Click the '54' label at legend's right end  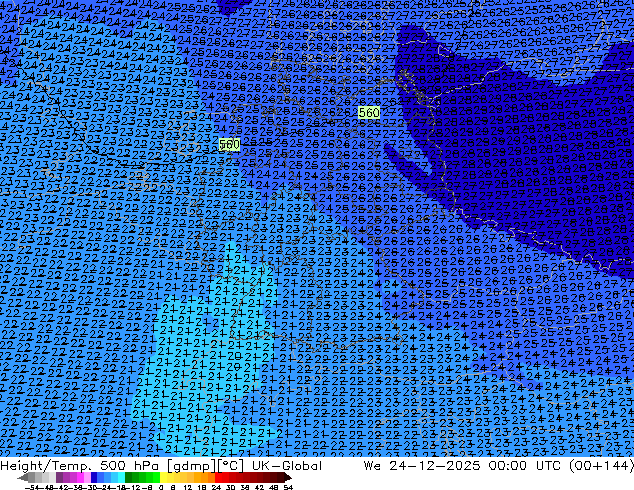pos(288,487)
